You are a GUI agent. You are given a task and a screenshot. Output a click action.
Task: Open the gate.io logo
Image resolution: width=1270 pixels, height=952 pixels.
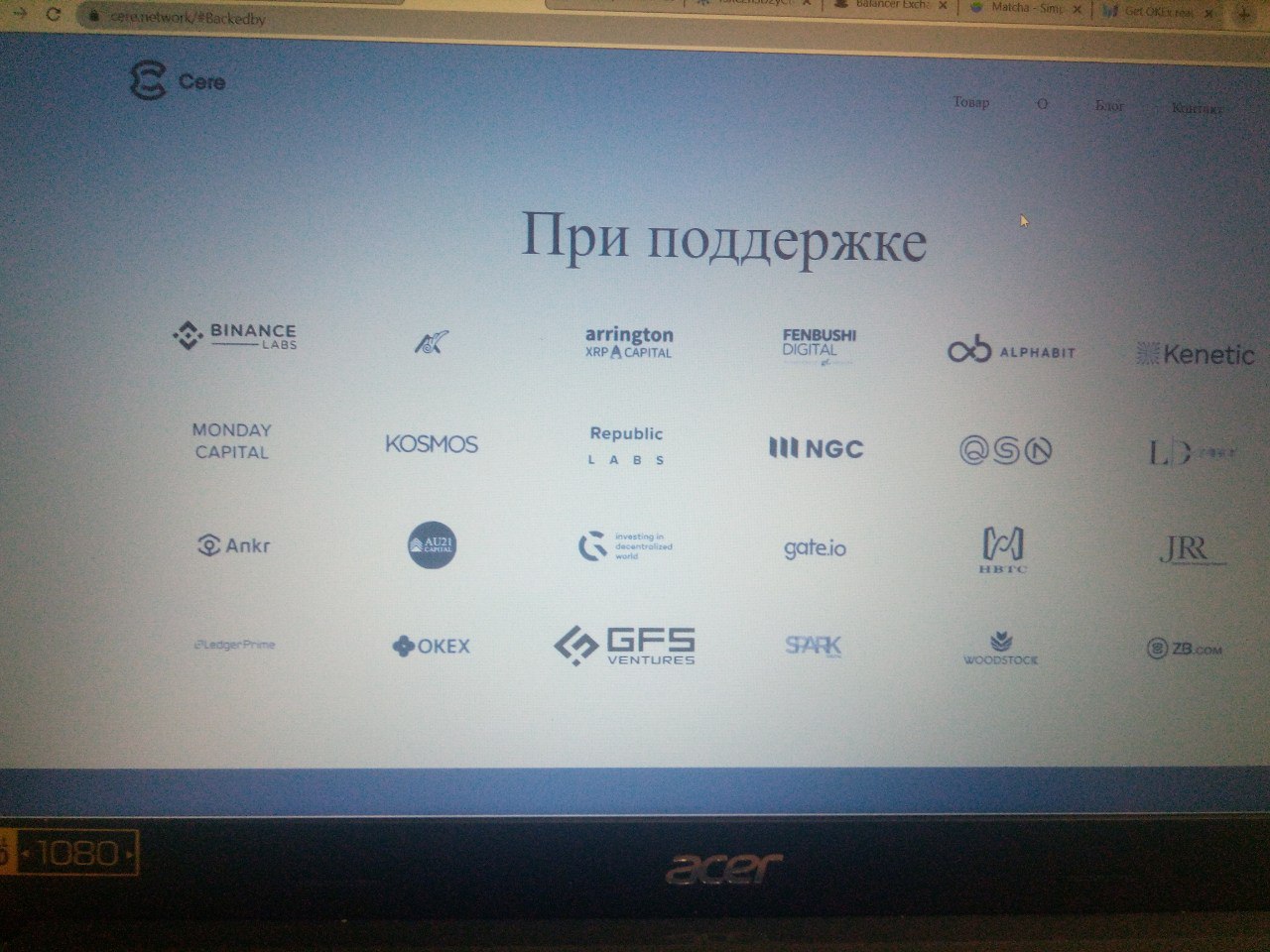(815, 548)
